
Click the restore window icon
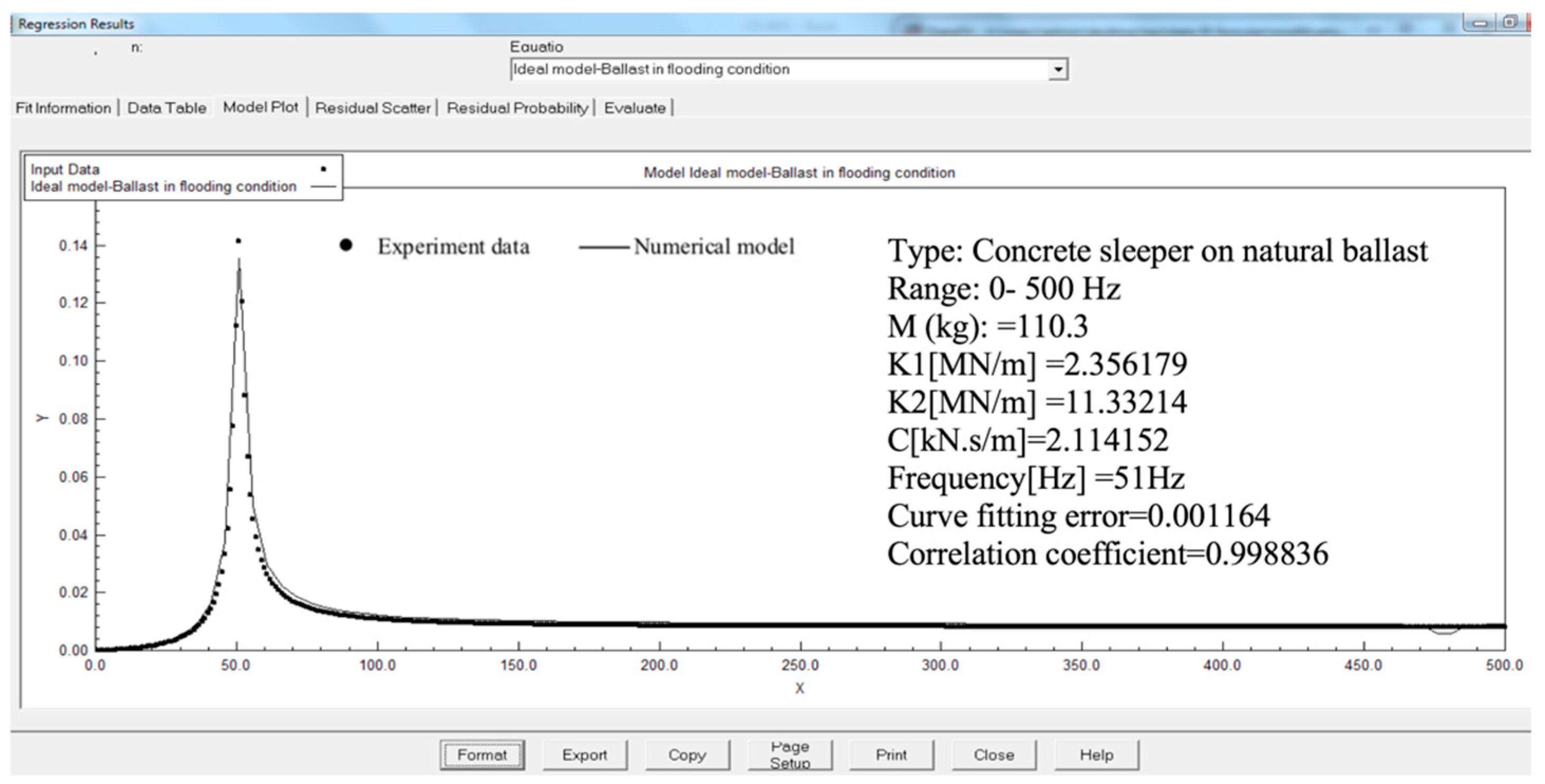point(1510,23)
